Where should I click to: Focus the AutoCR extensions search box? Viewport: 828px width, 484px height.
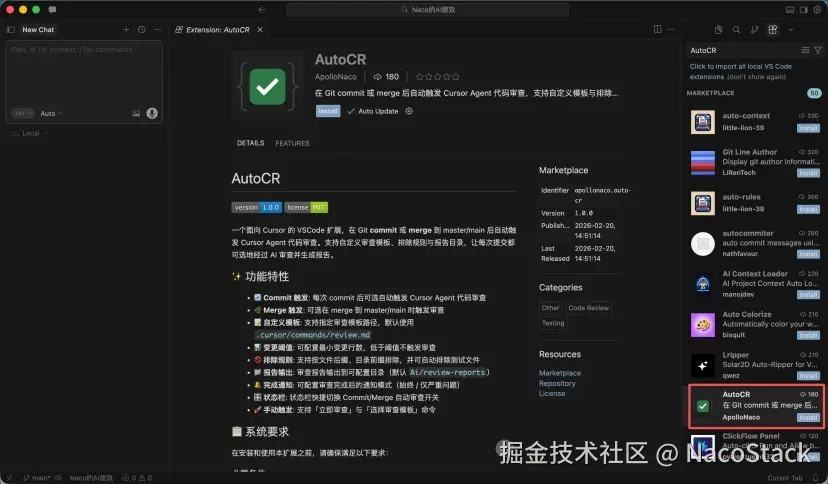742,50
